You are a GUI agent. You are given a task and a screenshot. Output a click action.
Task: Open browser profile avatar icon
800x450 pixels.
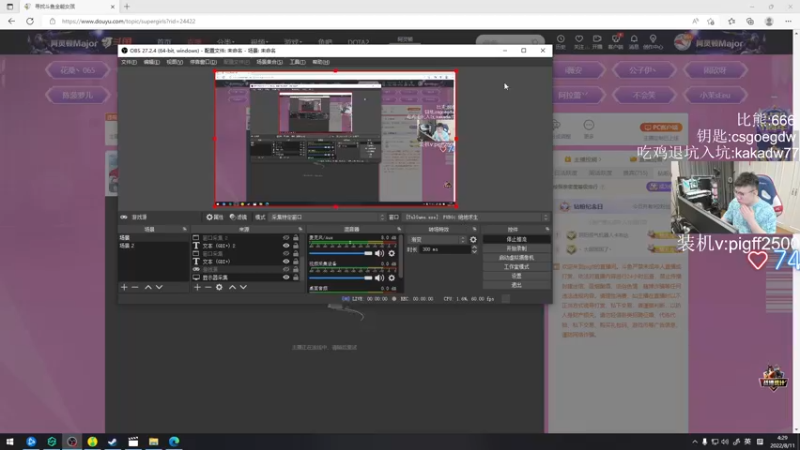click(x=769, y=21)
